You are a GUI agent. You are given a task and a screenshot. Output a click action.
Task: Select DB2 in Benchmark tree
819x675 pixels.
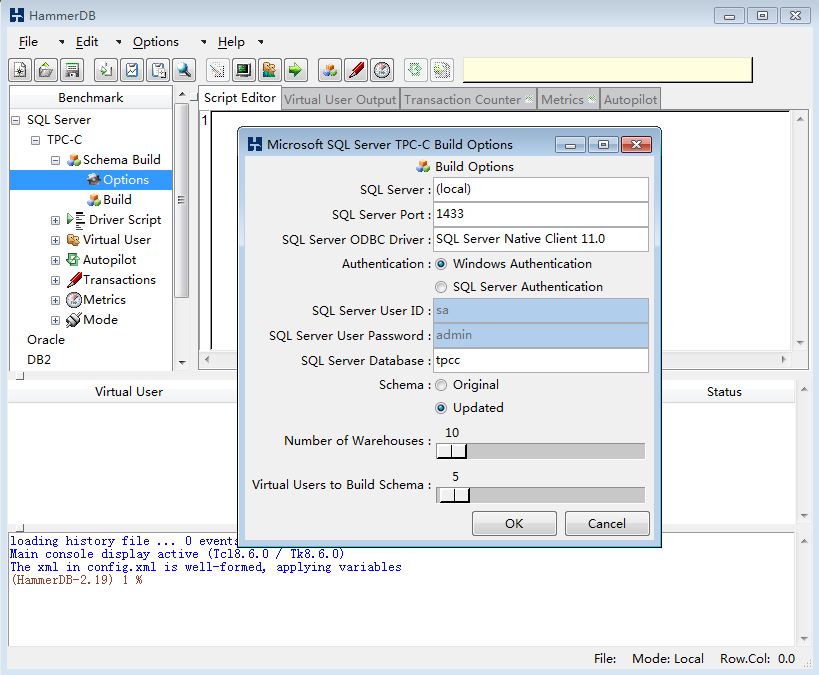click(39, 359)
